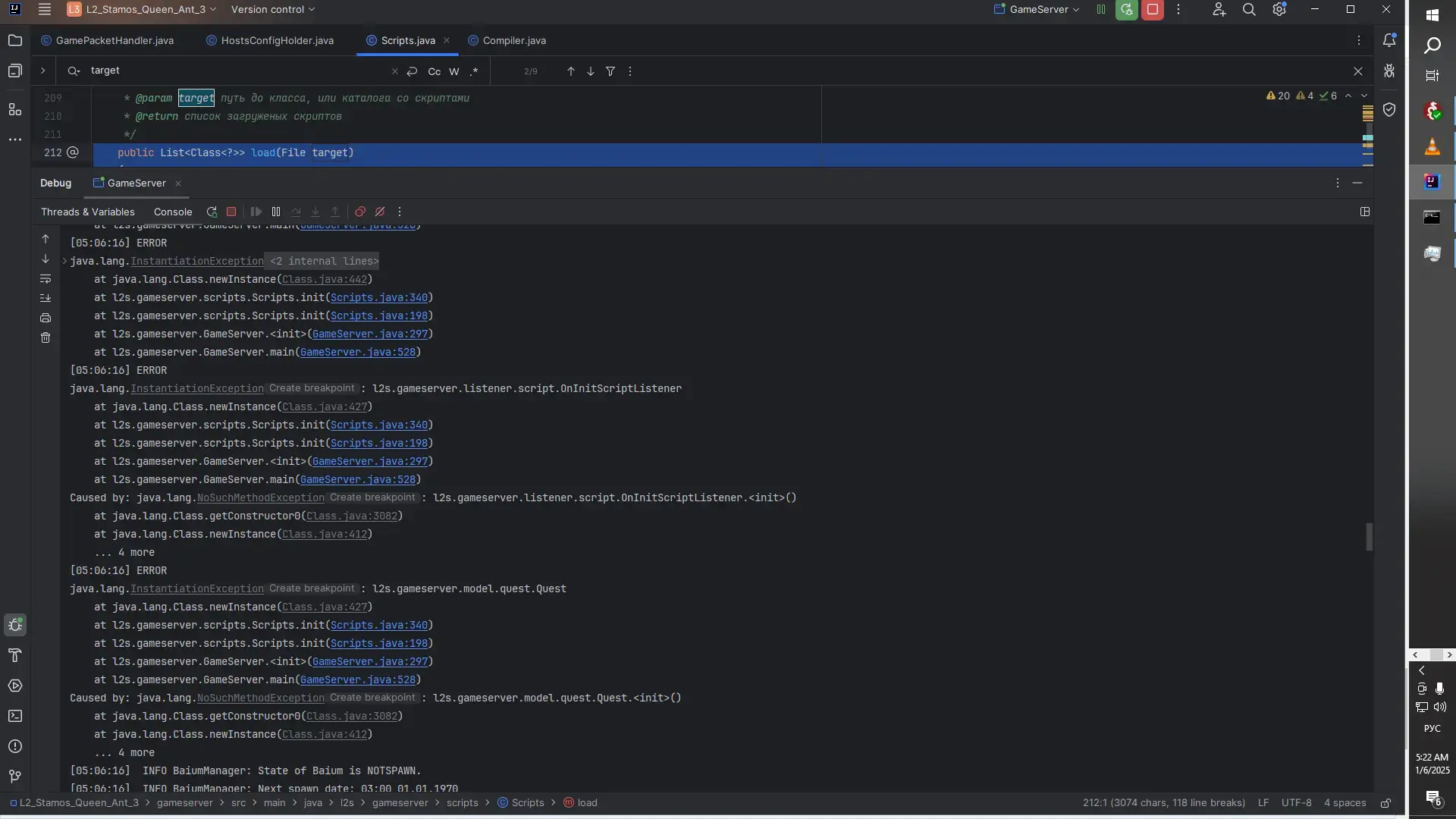Open the Project tool window folder icon

[x=15, y=40]
